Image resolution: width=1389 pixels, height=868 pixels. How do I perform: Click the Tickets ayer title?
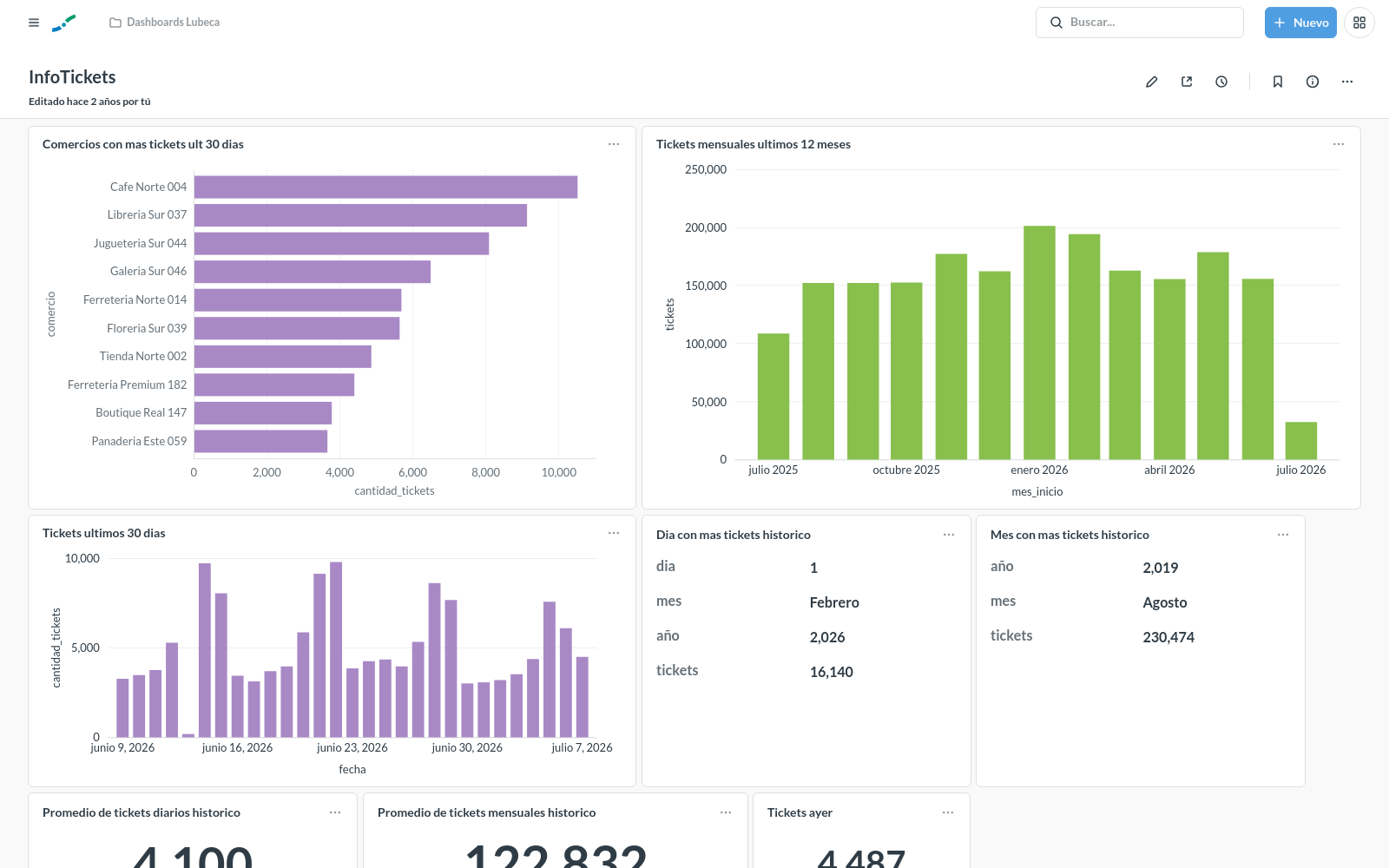coord(800,812)
